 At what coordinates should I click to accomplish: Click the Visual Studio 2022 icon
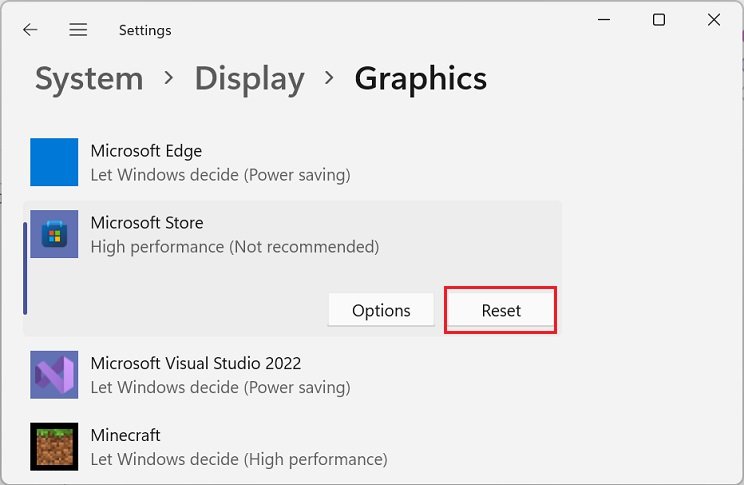(x=54, y=375)
